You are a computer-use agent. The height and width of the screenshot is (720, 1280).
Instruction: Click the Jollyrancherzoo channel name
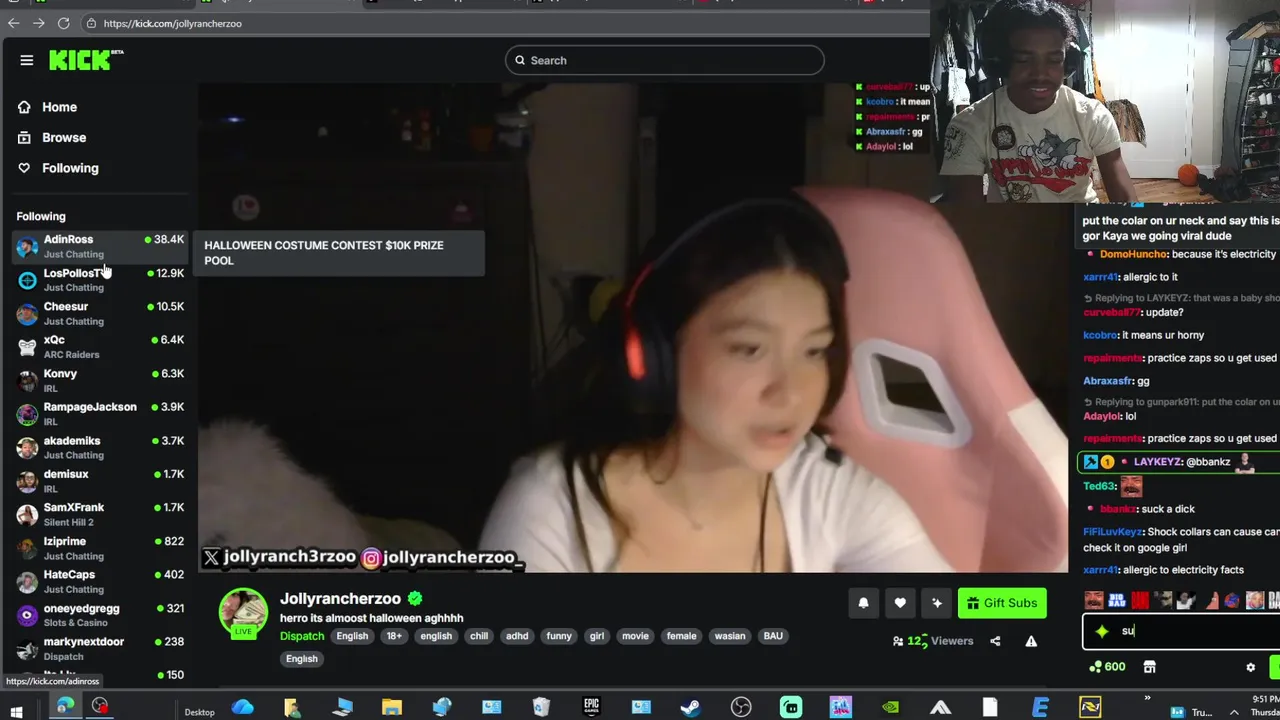coord(340,598)
